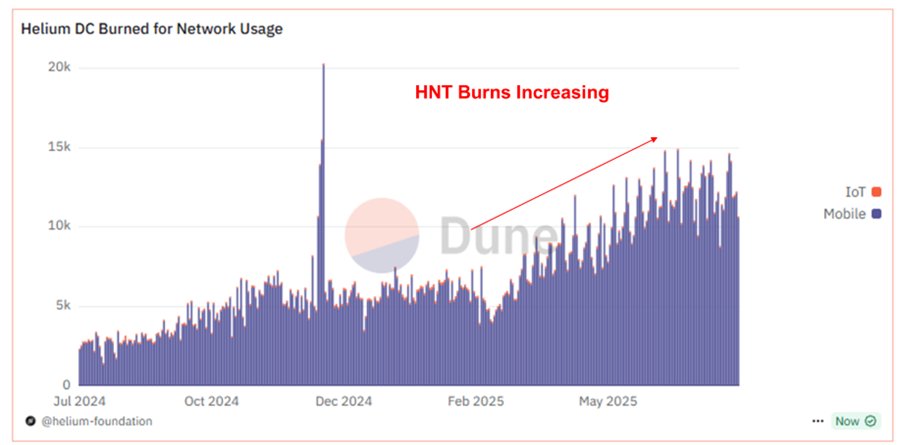
Task: Select the 5k y-axis label
Action: [62, 305]
